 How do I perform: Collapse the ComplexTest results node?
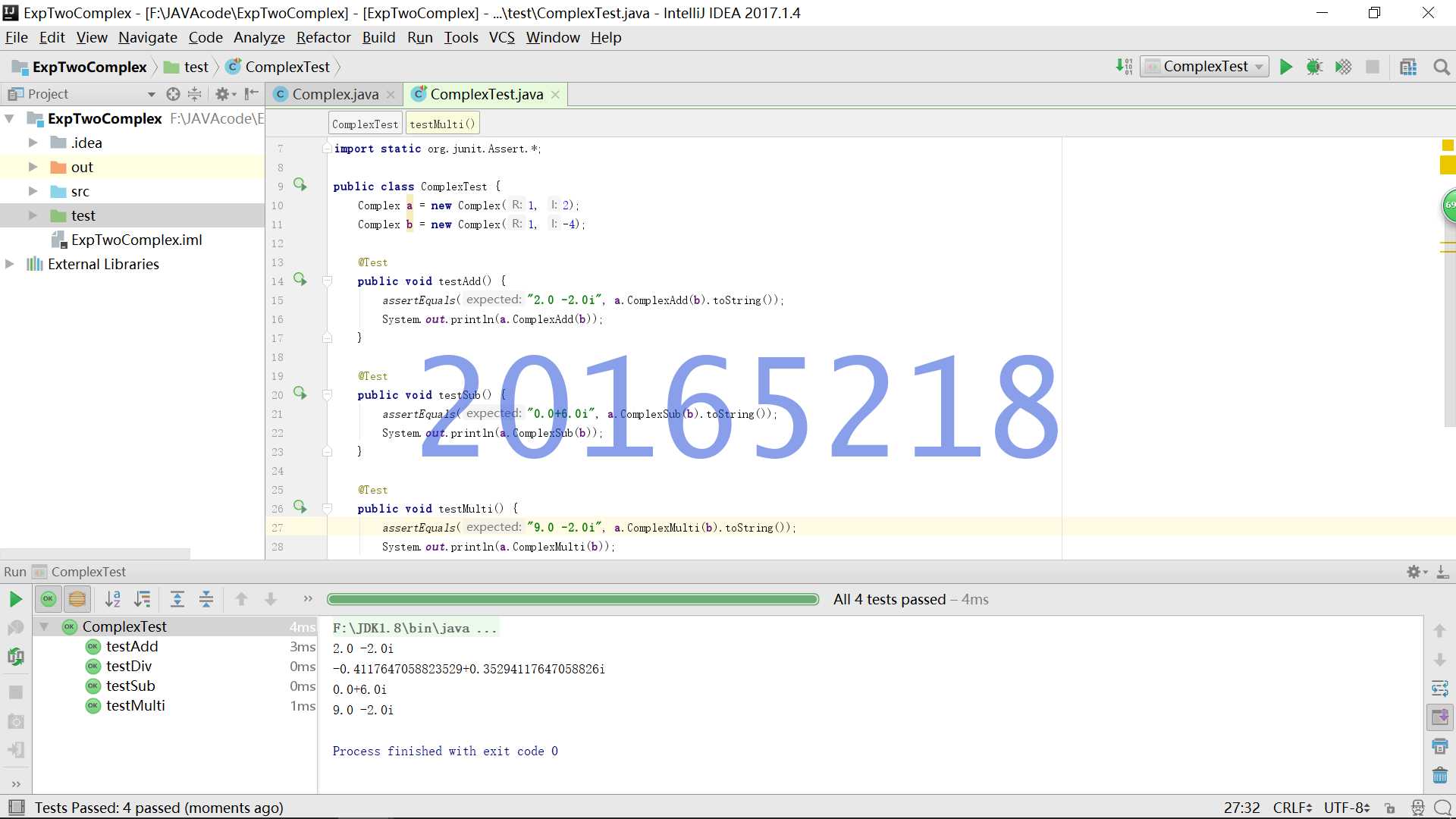click(45, 626)
